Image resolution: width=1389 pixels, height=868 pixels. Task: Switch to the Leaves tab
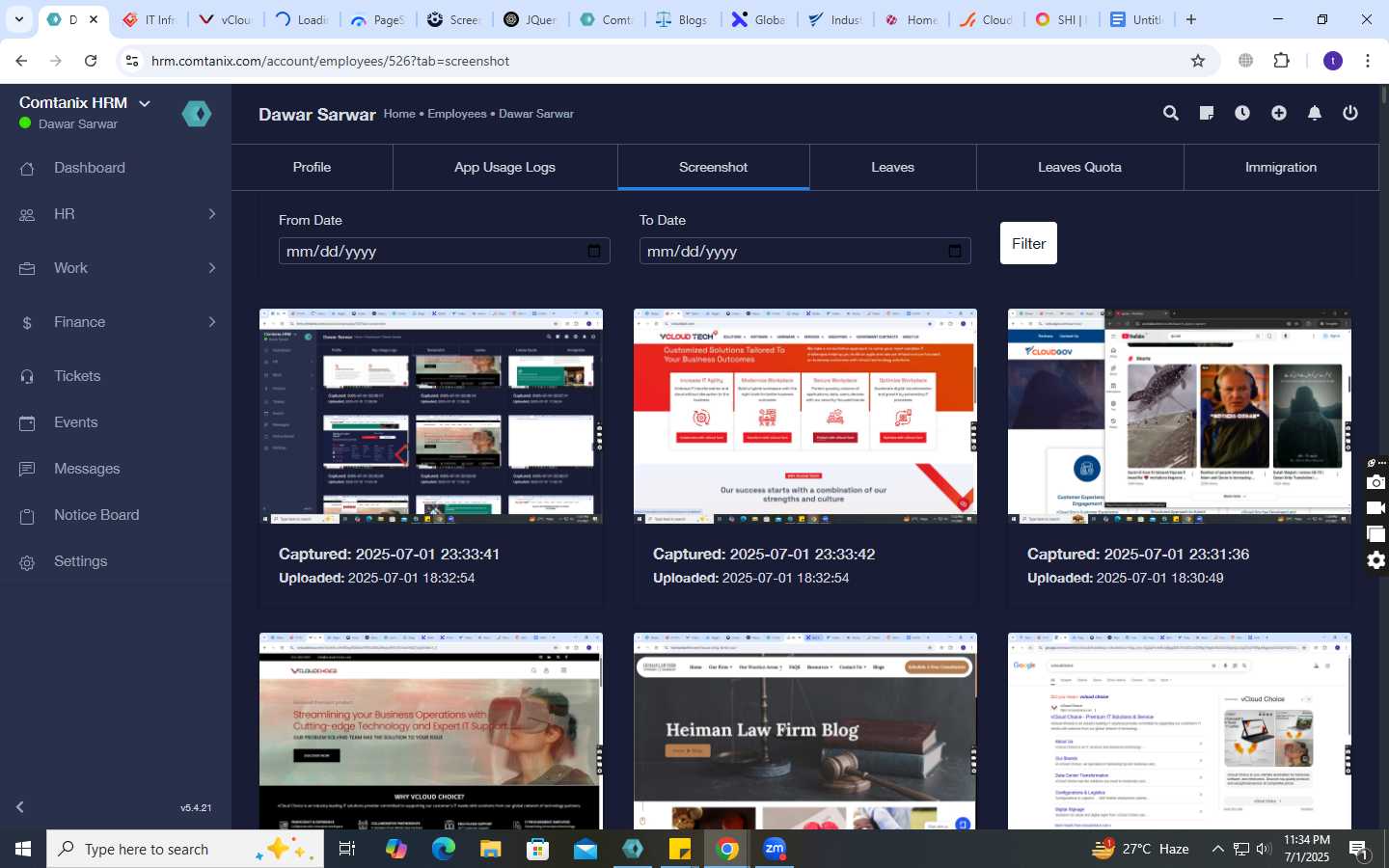point(892,167)
